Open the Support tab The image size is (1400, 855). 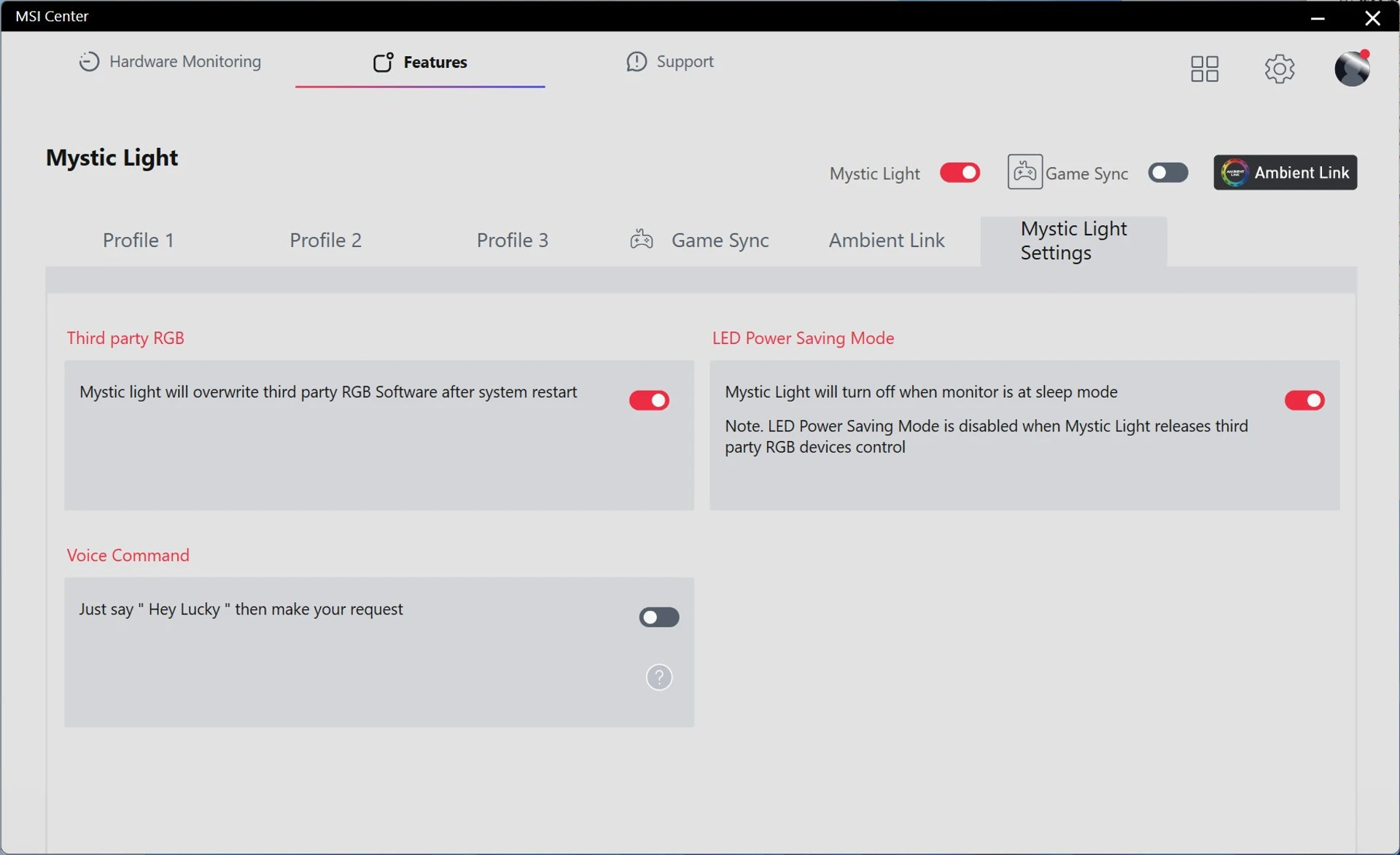point(669,61)
